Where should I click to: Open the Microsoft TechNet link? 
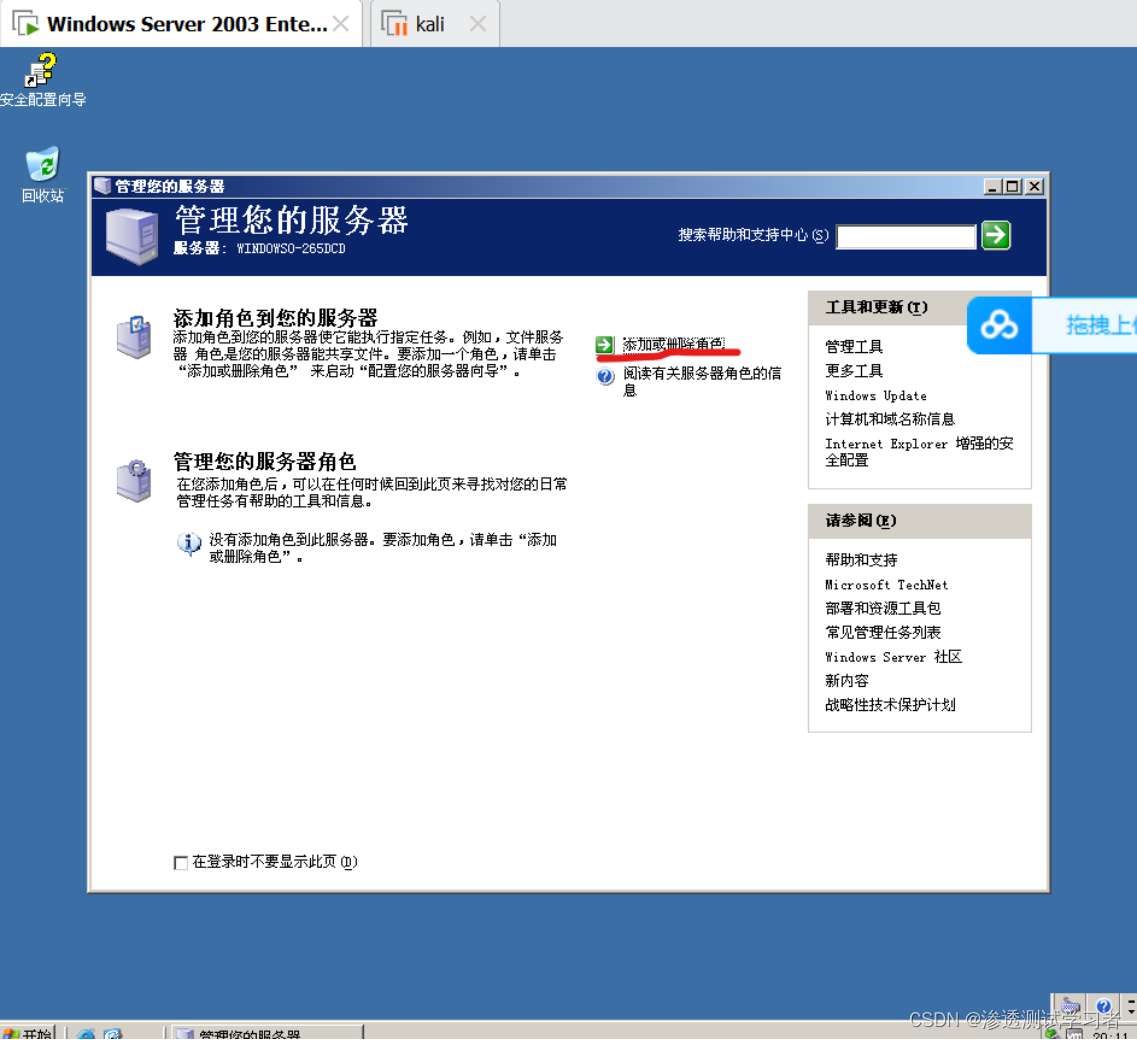coord(886,585)
